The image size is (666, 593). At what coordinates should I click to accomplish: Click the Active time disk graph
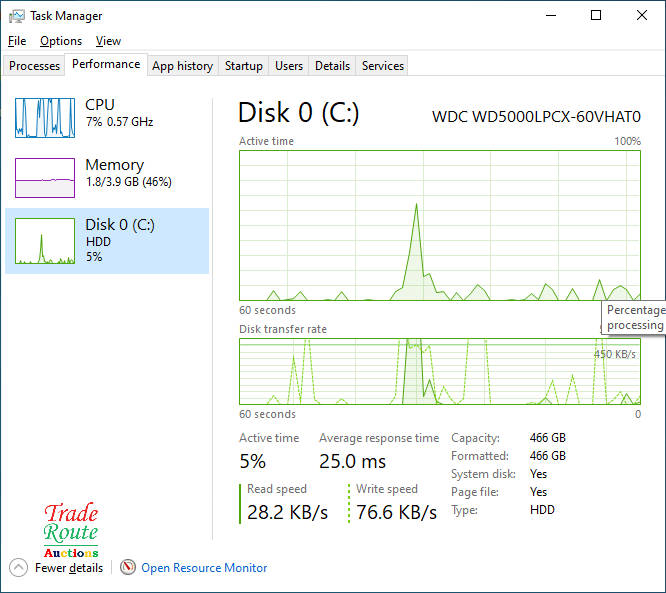tap(439, 225)
